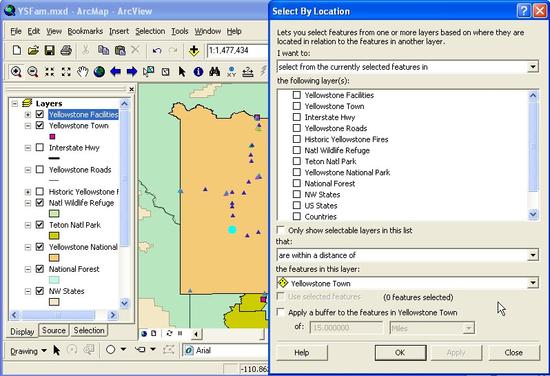
Task: Zoom to Full Extent with globe icon
Action: [99, 72]
